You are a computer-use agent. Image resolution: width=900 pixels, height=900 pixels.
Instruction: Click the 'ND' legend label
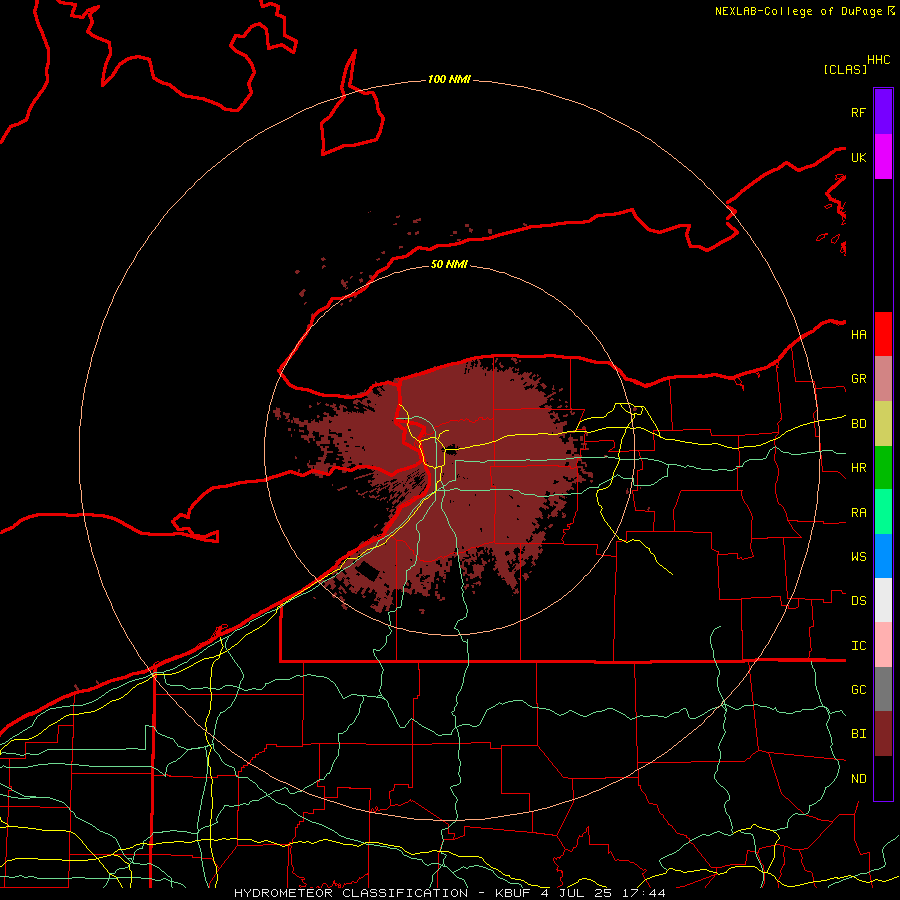[858, 779]
